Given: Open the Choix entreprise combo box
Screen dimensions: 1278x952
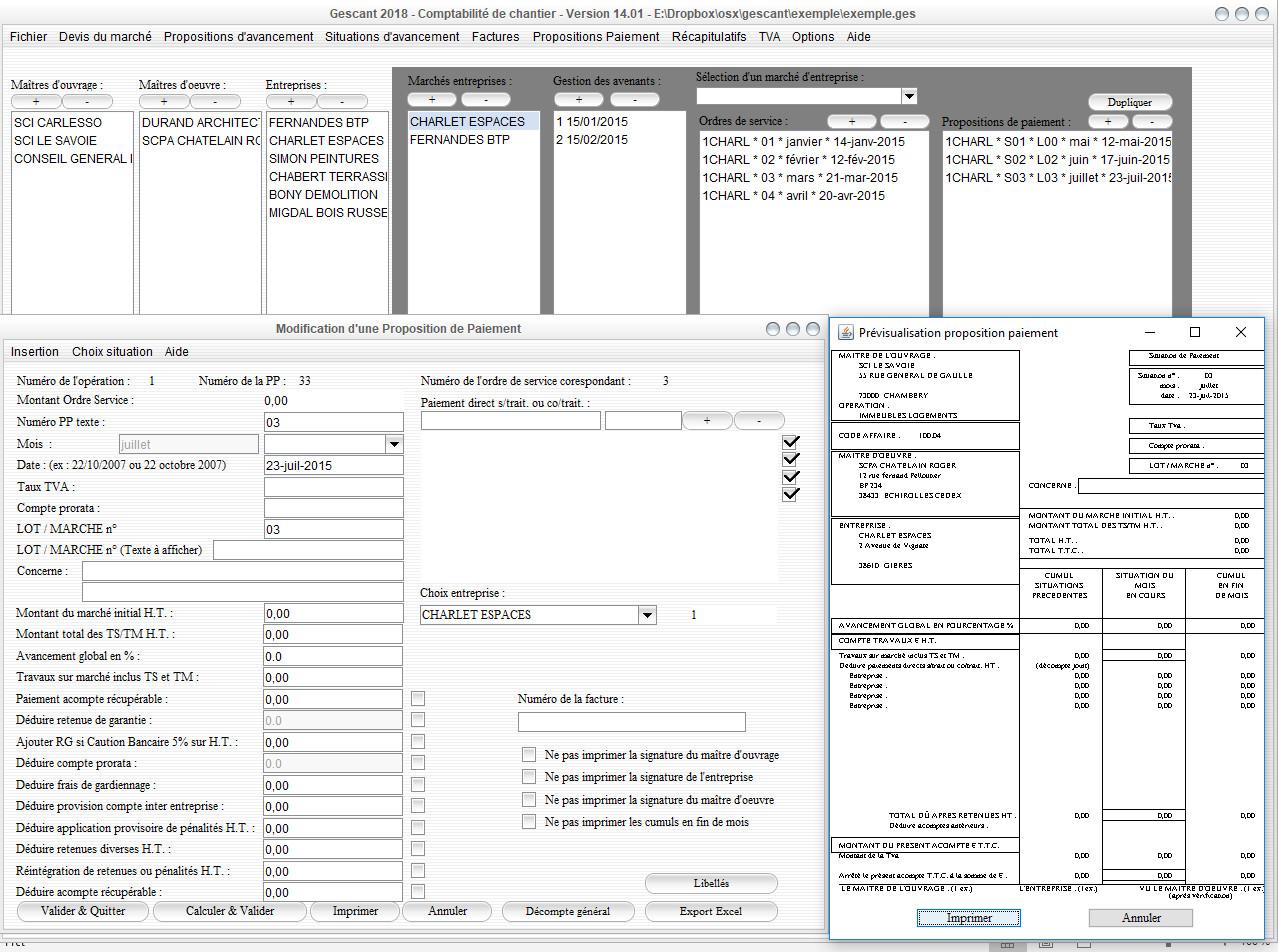Looking at the screenshot, I should tap(647, 615).
